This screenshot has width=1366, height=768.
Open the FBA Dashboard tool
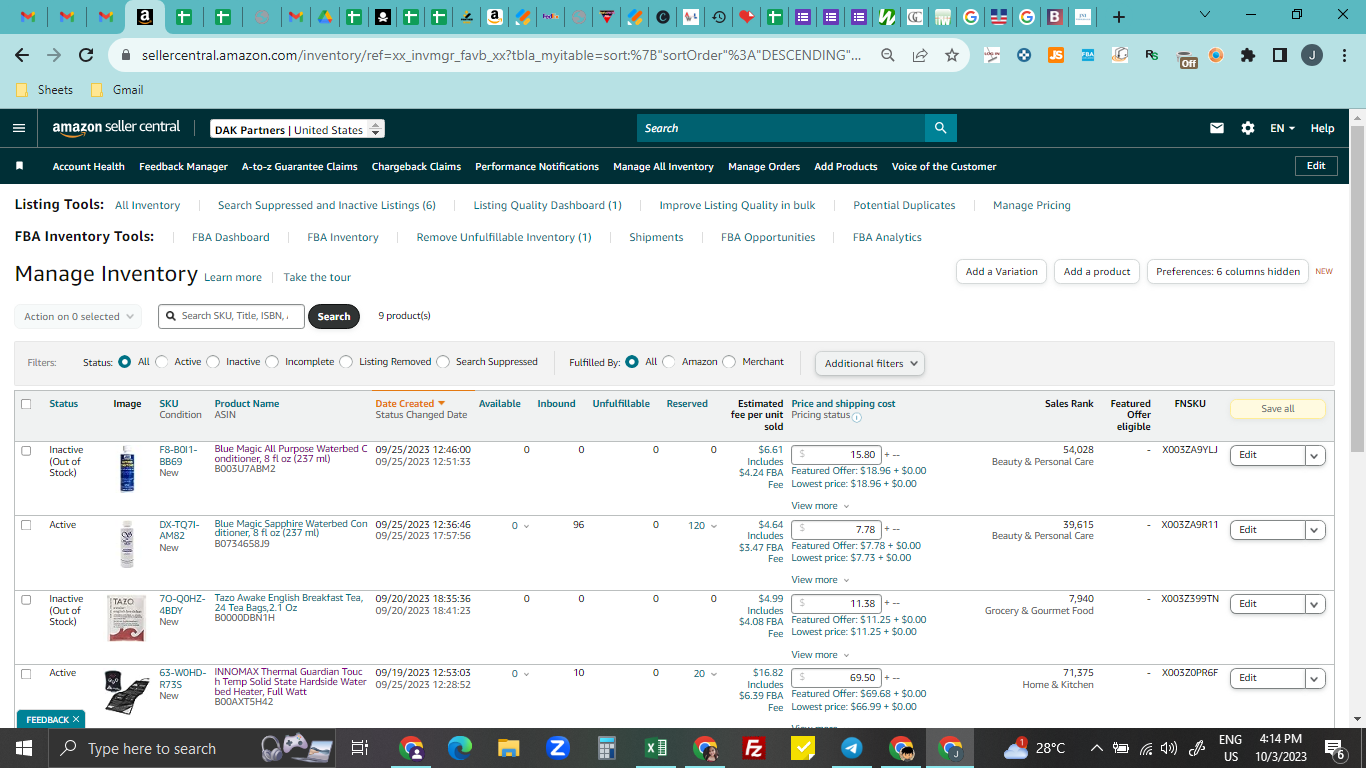231,237
